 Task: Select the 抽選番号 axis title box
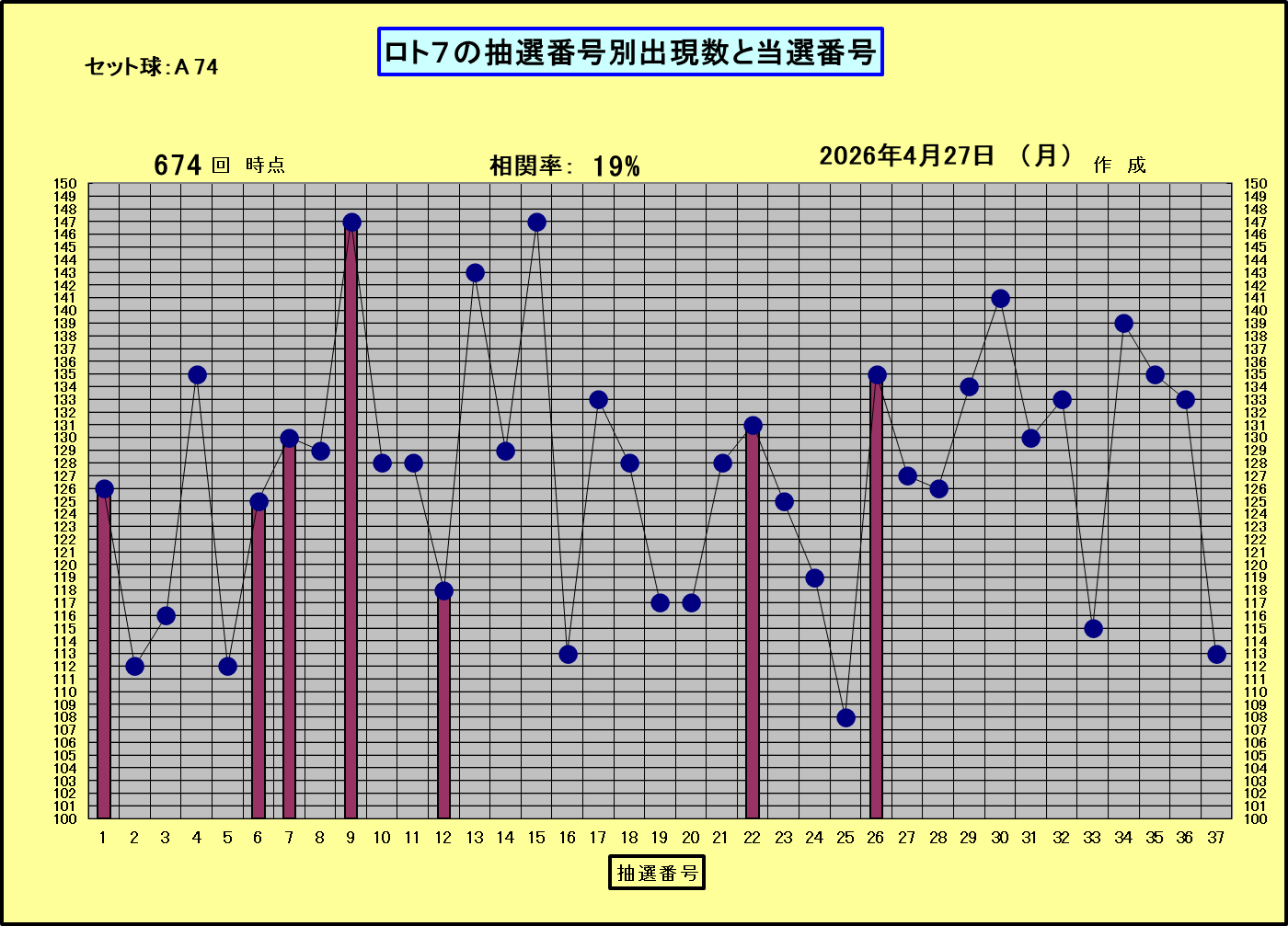[656, 872]
